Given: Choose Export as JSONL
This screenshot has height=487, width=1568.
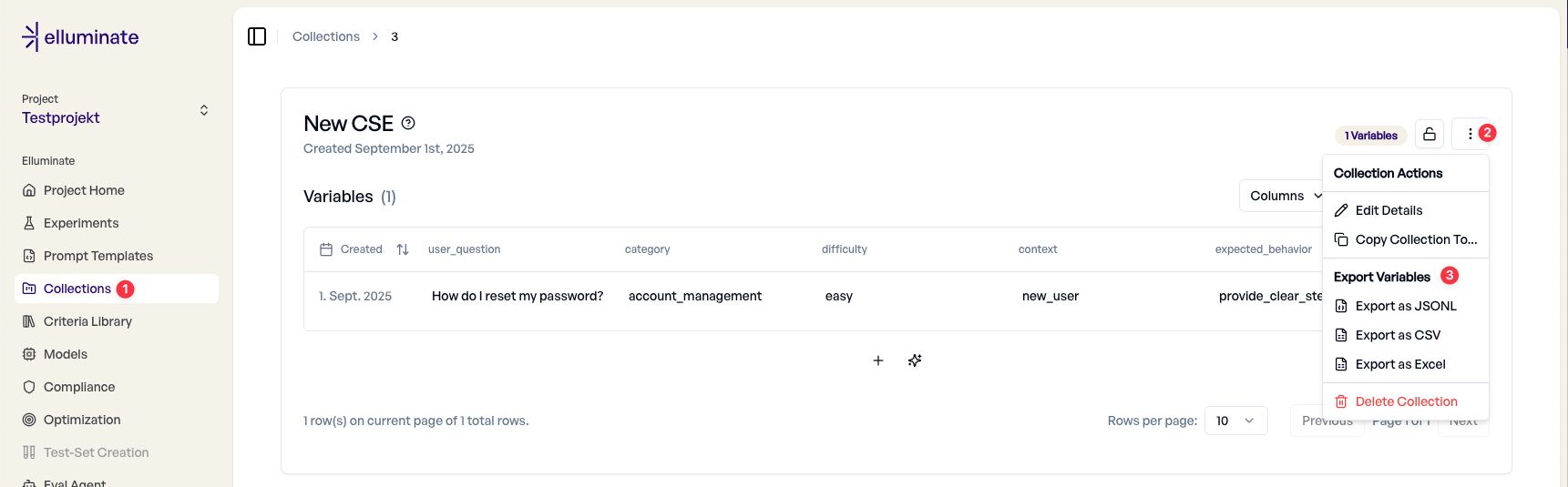Looking at the screenshot, I should click(x=1405, y=306).
